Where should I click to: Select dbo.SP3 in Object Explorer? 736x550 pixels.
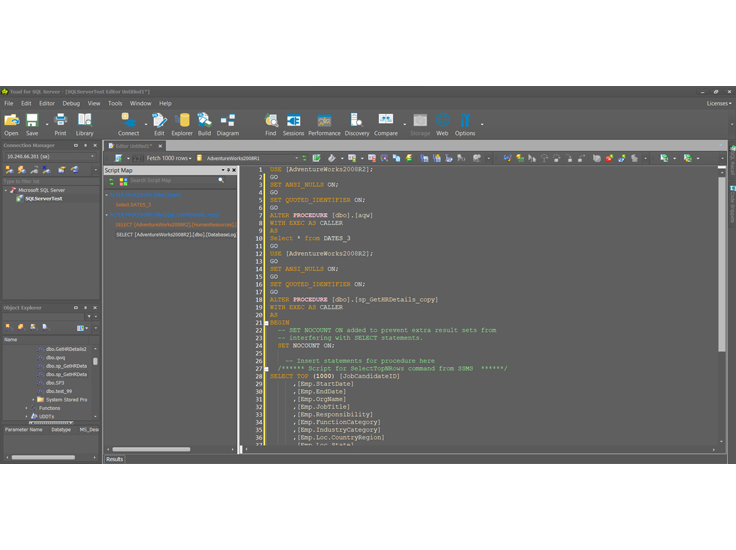point(55,383)
